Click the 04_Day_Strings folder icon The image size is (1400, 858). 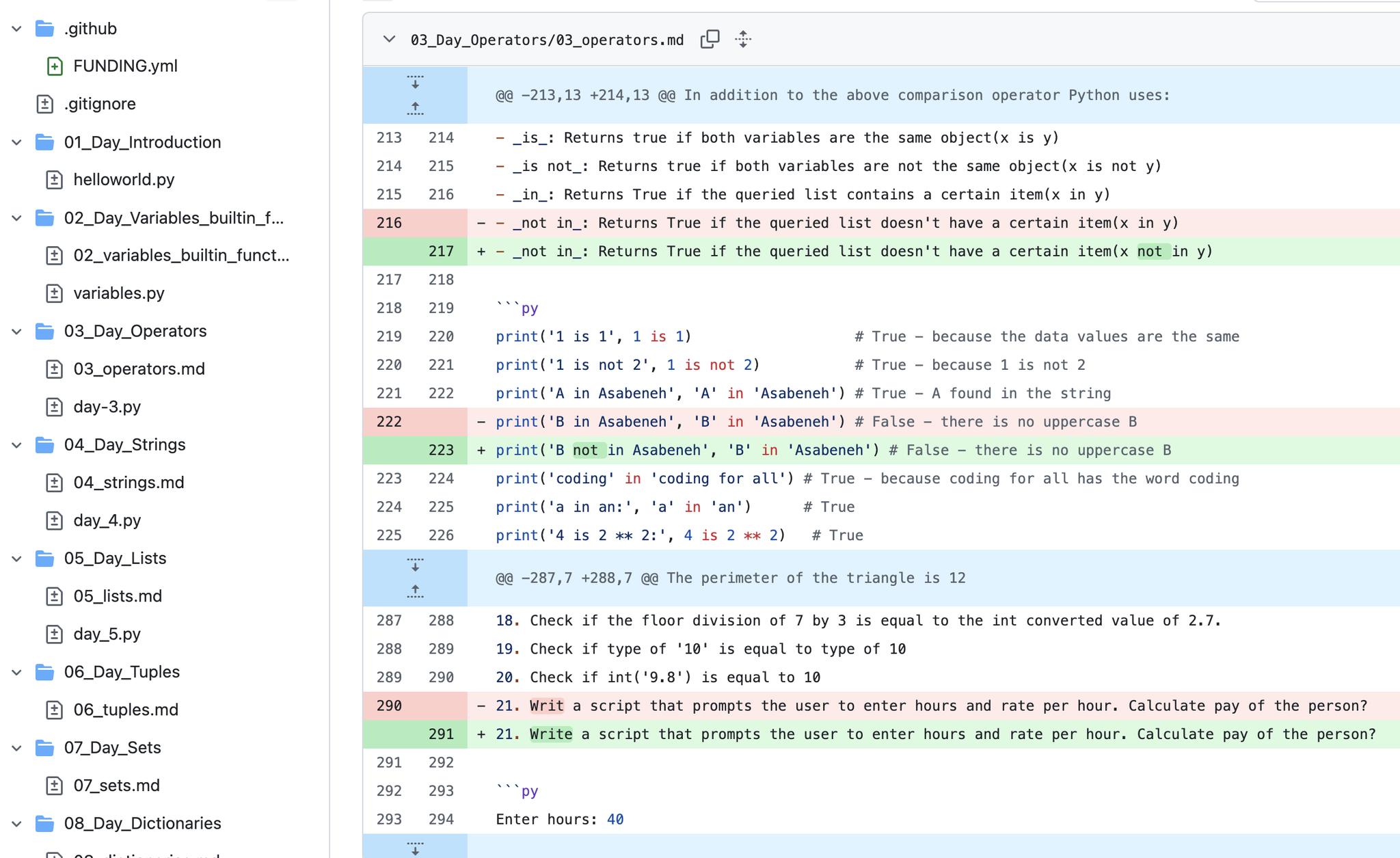(x=45, y=445)
